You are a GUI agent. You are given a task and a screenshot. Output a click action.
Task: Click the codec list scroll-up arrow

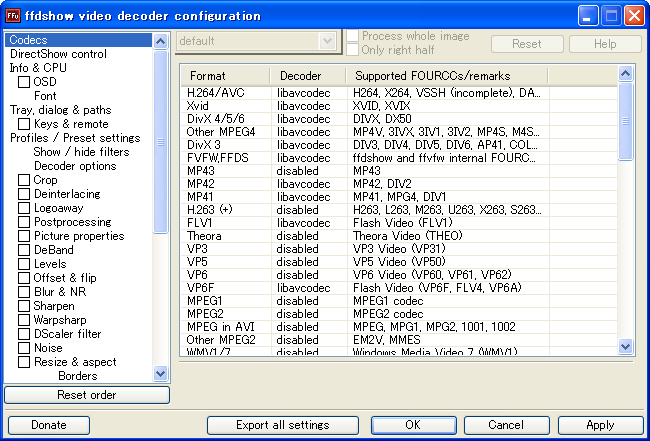(625, 74)
